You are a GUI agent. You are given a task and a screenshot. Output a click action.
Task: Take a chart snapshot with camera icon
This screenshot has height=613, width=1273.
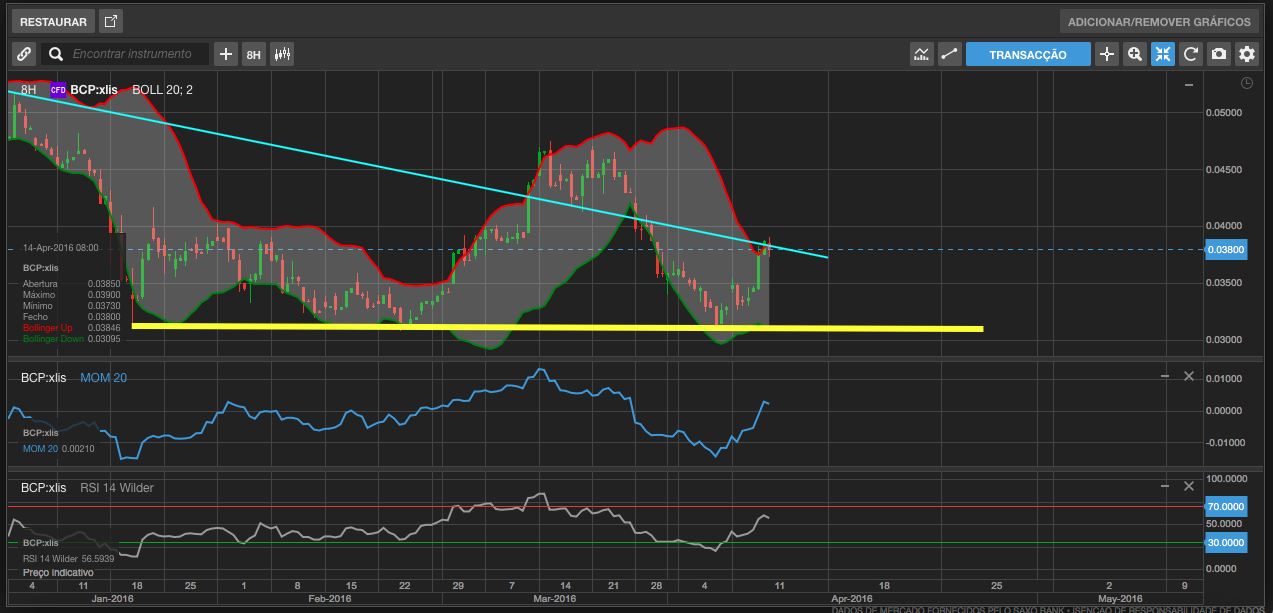pyautogui.click(x=1218, y=54)
